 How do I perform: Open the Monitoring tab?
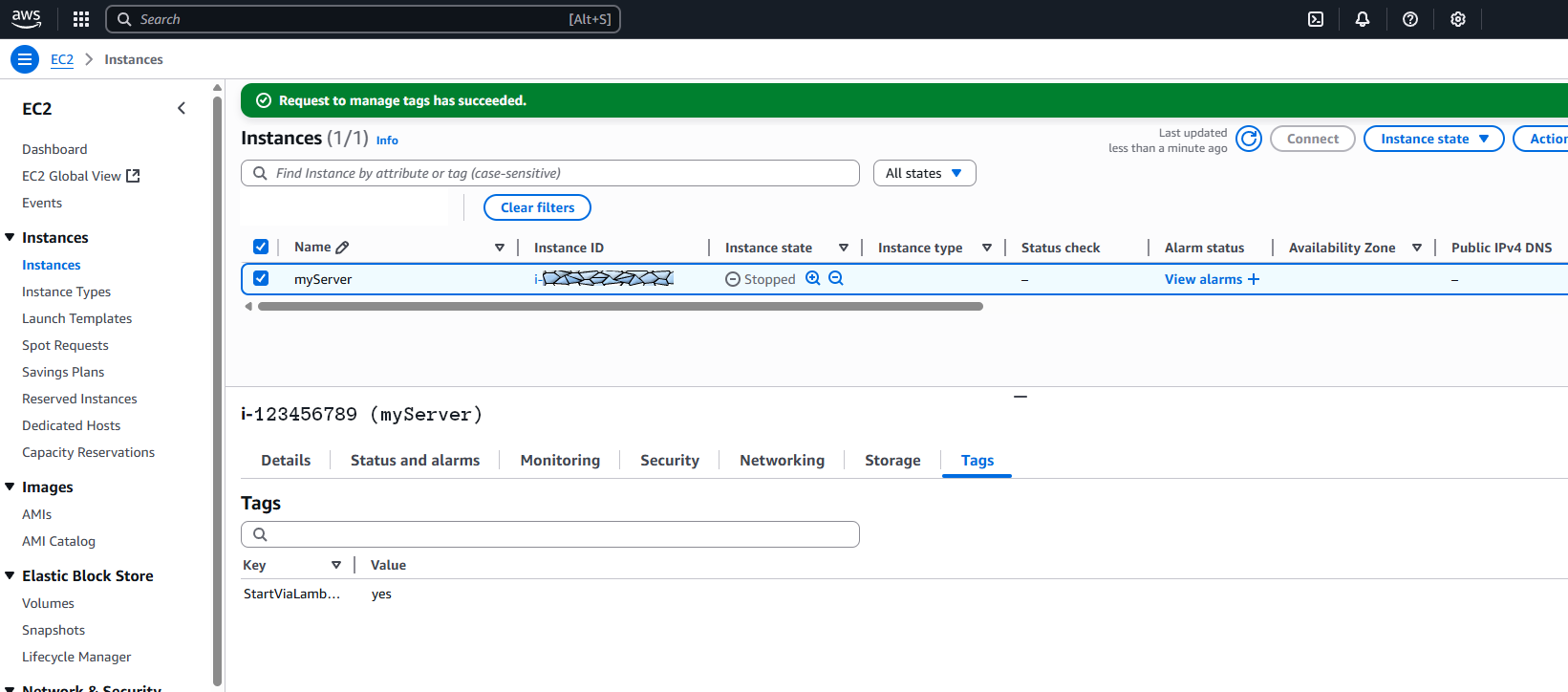pos(560,461)
